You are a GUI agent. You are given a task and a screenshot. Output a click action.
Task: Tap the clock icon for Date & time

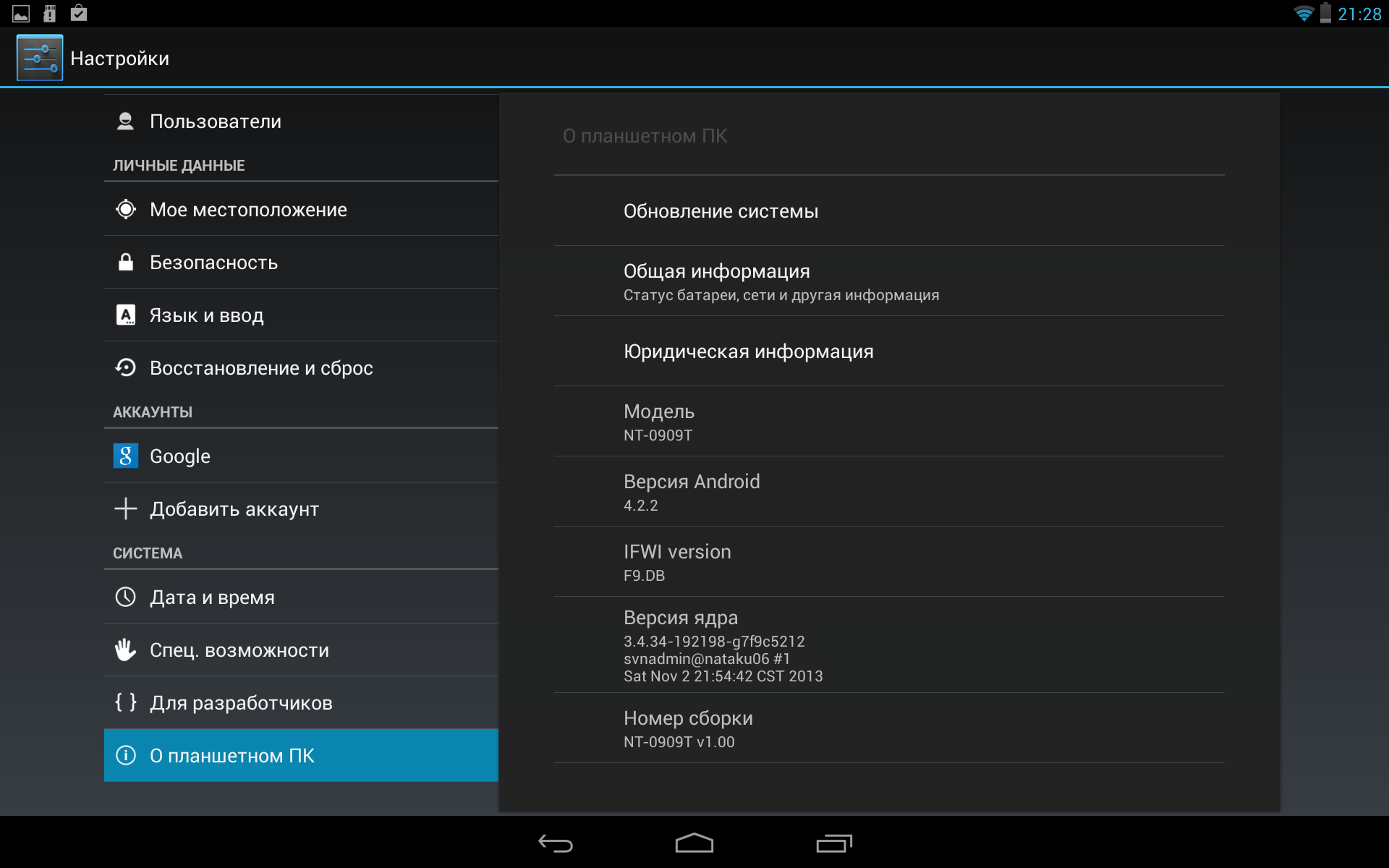[x=125, y=597]
